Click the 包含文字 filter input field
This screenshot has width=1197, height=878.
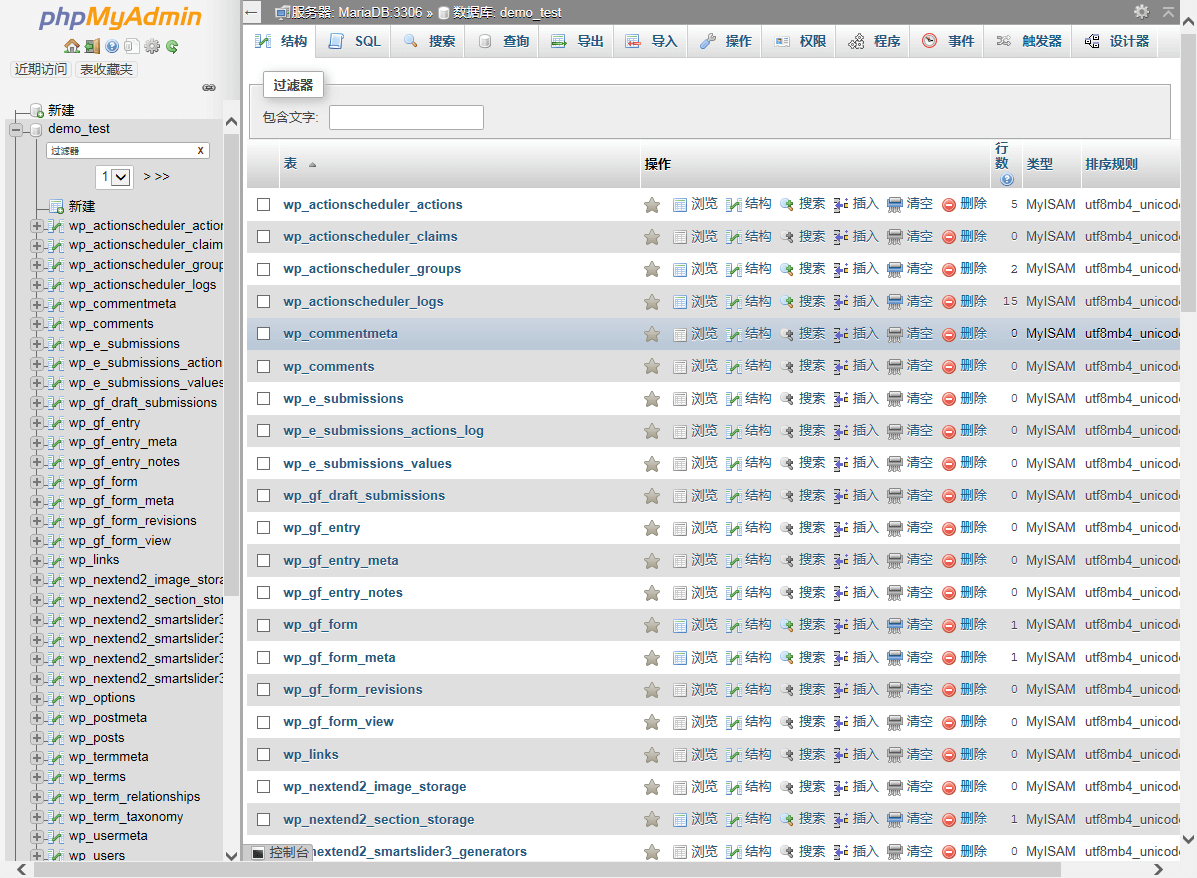tap(406, 118)
